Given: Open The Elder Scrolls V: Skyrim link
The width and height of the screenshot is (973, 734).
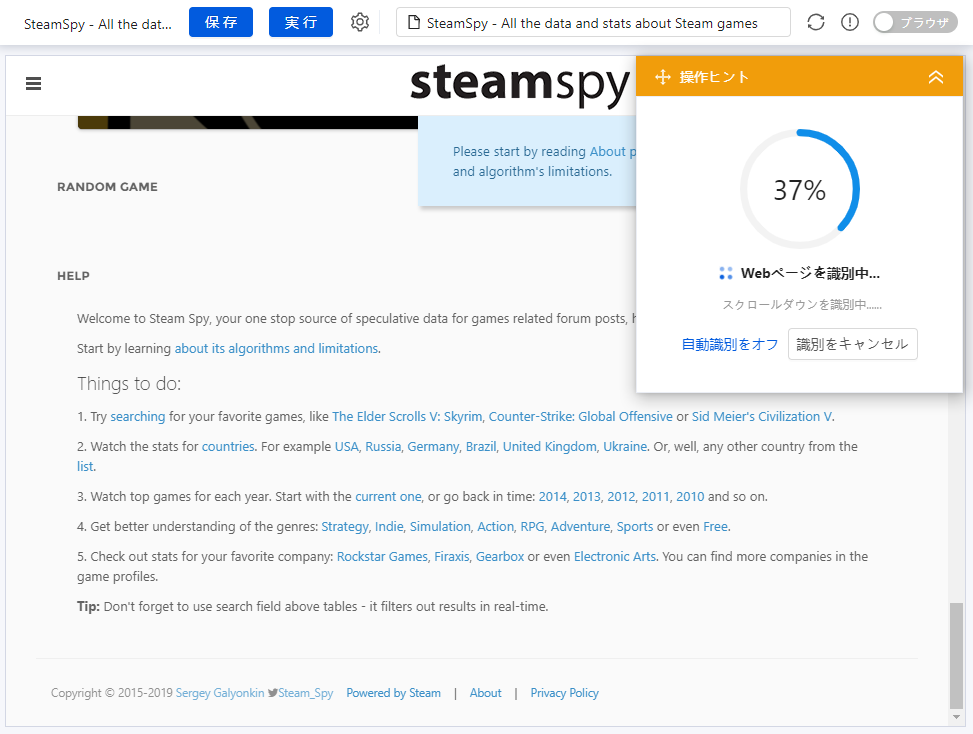Looking at the screenshot, I should point(407,416).
